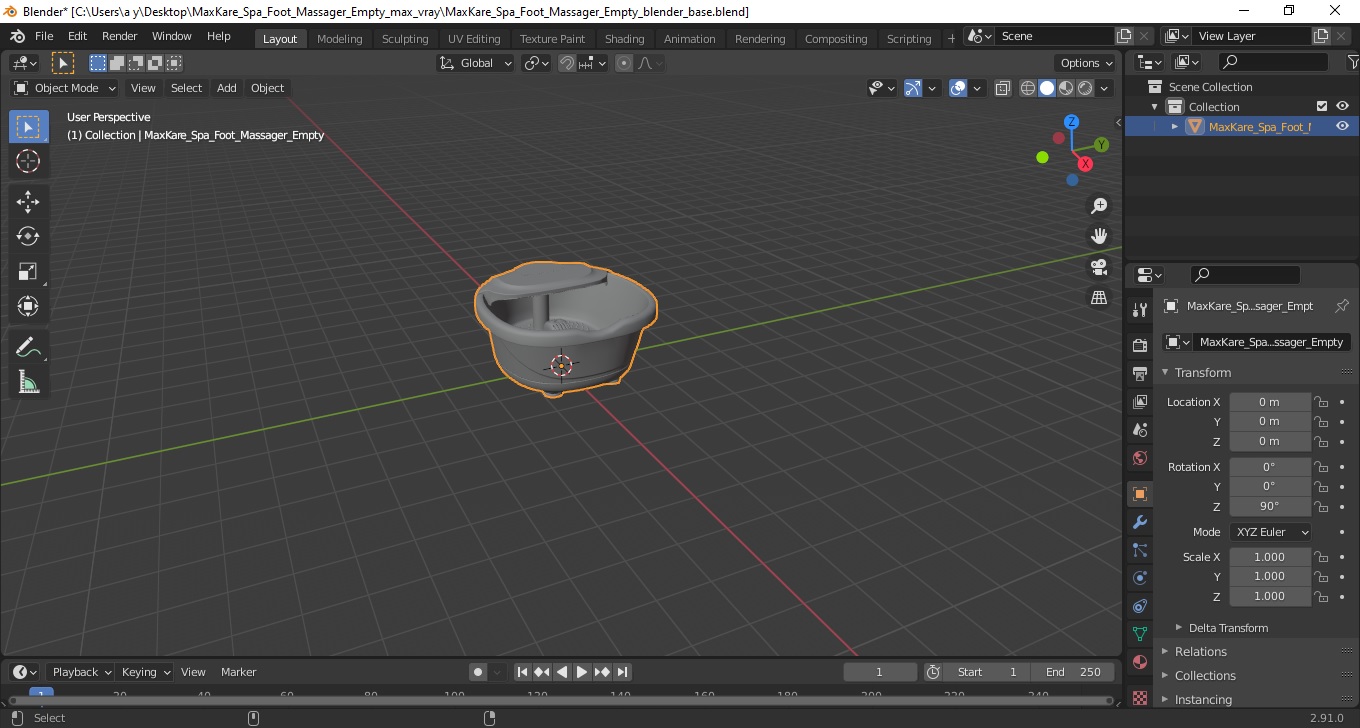Select the Scale tool

28,271
